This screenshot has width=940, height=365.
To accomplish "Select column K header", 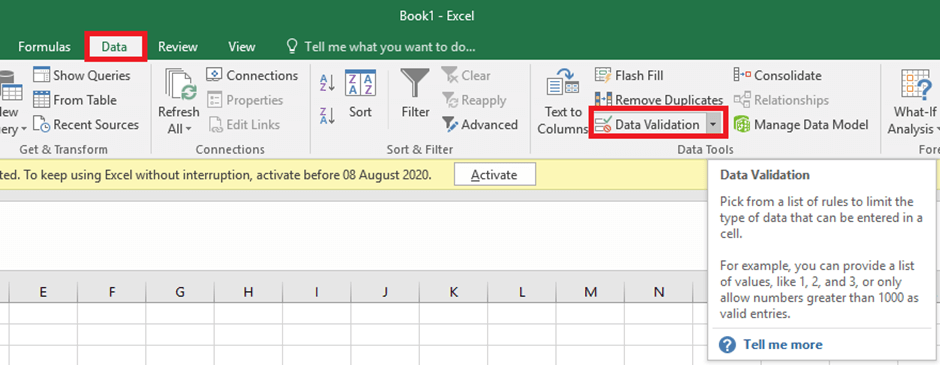I will pos(453,292).
